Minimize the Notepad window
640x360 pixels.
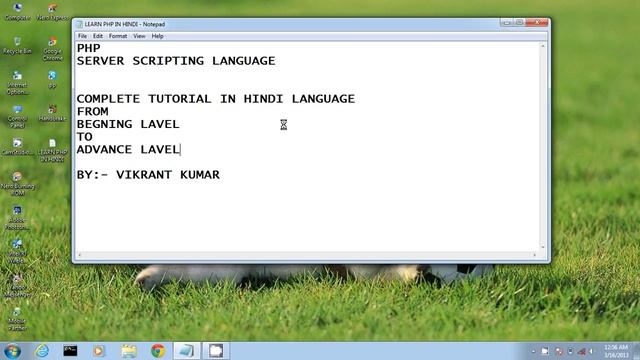506,23
